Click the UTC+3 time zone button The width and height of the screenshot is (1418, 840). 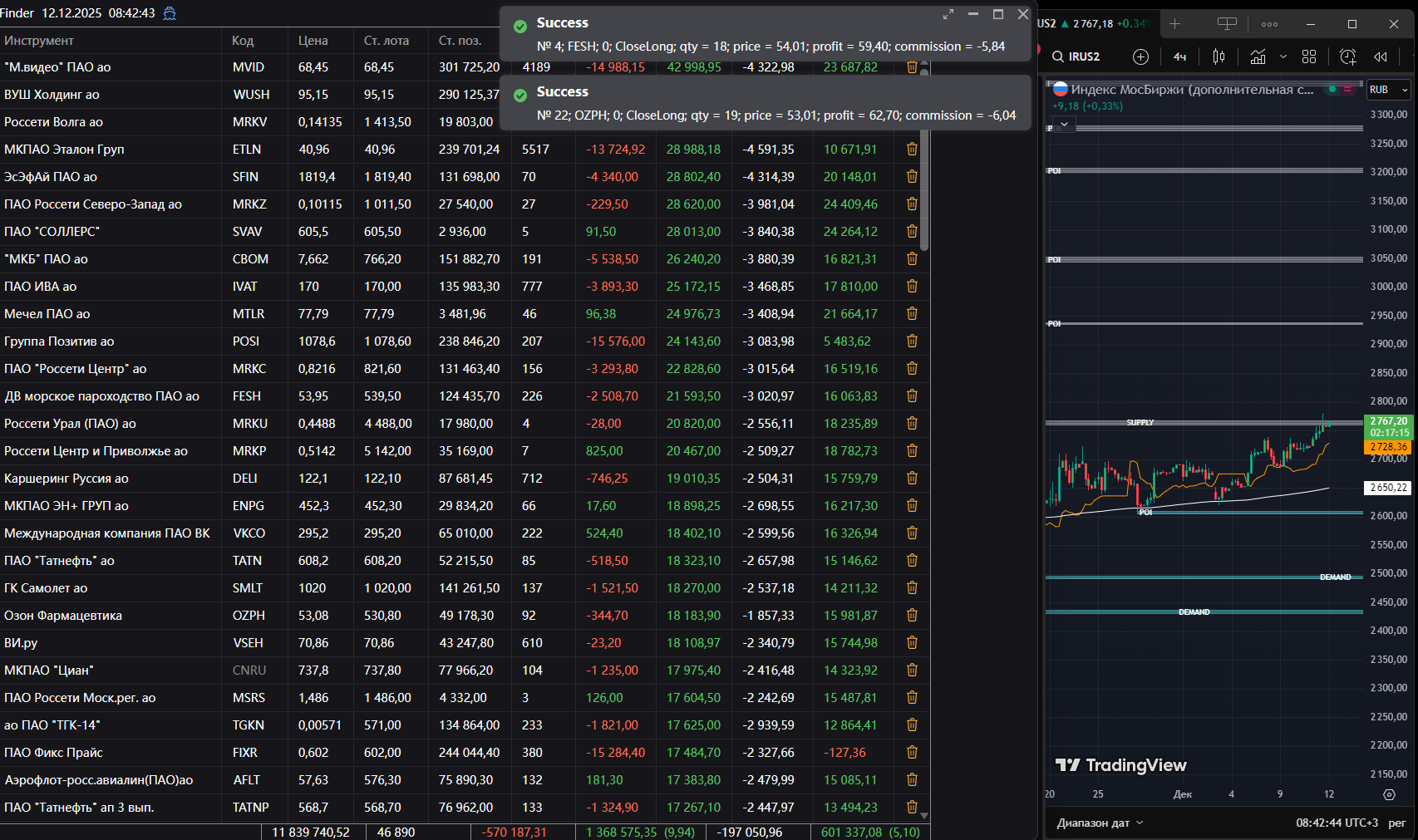tap(1337, 823)
